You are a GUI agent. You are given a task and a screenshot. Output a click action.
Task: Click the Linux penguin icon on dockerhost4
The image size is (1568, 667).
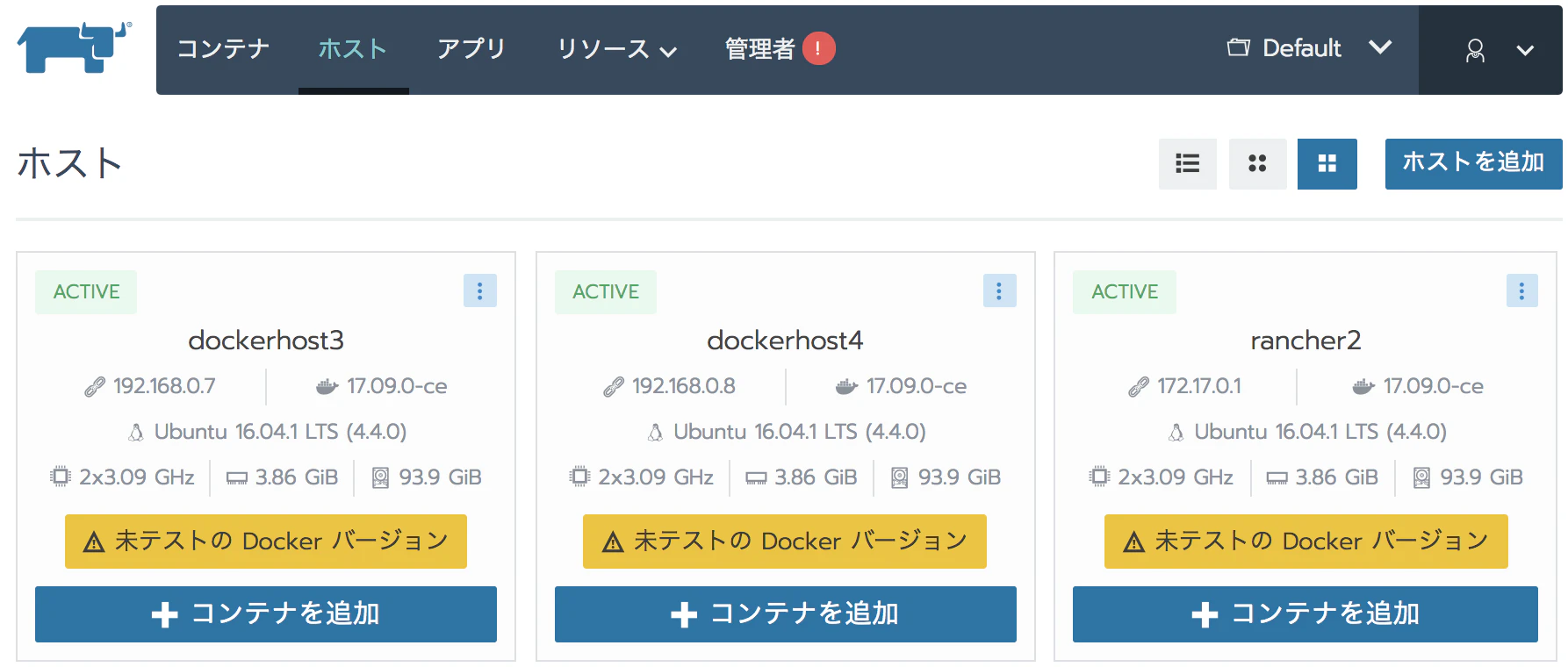pos(655,432)
